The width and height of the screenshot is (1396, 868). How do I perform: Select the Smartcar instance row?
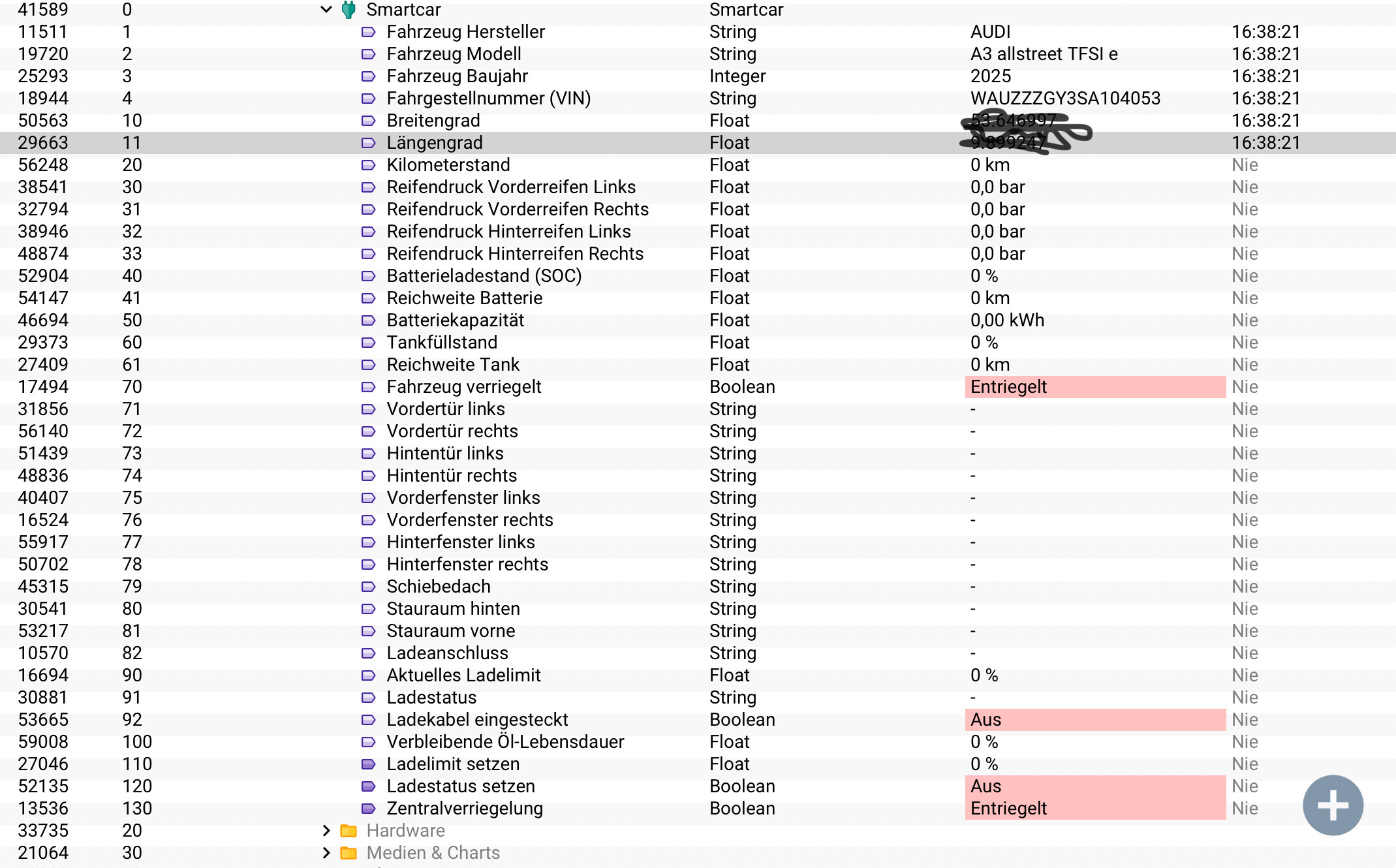tap(698, 10)
